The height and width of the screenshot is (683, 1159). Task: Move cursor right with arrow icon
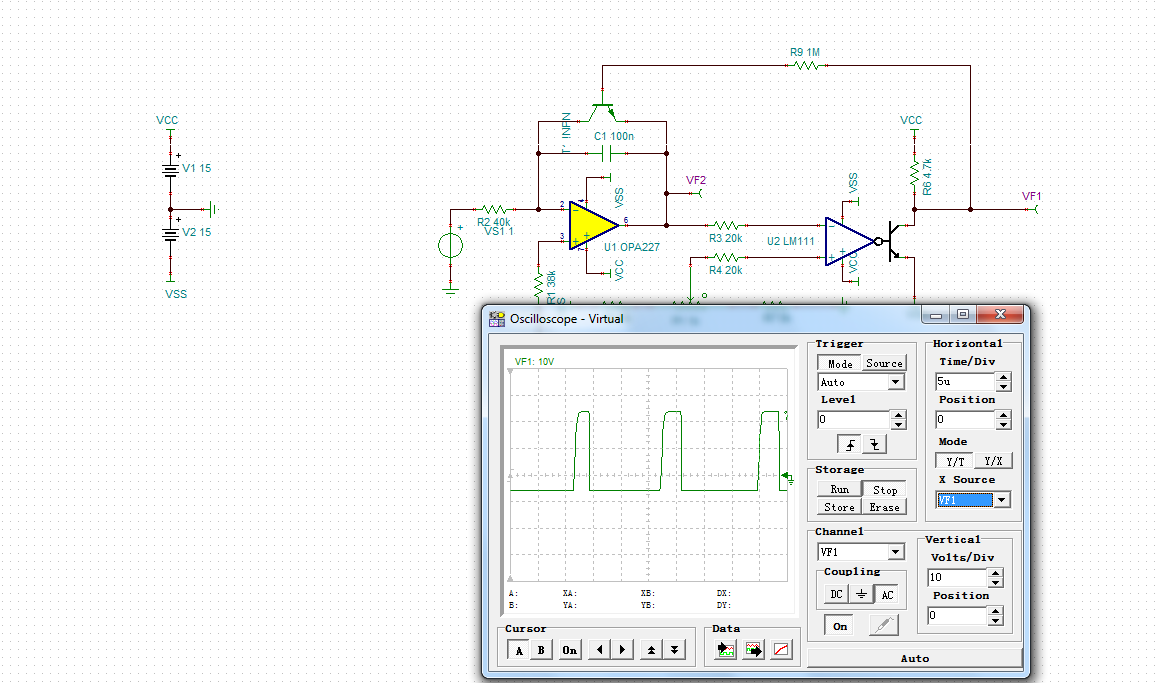pos(622,650)
